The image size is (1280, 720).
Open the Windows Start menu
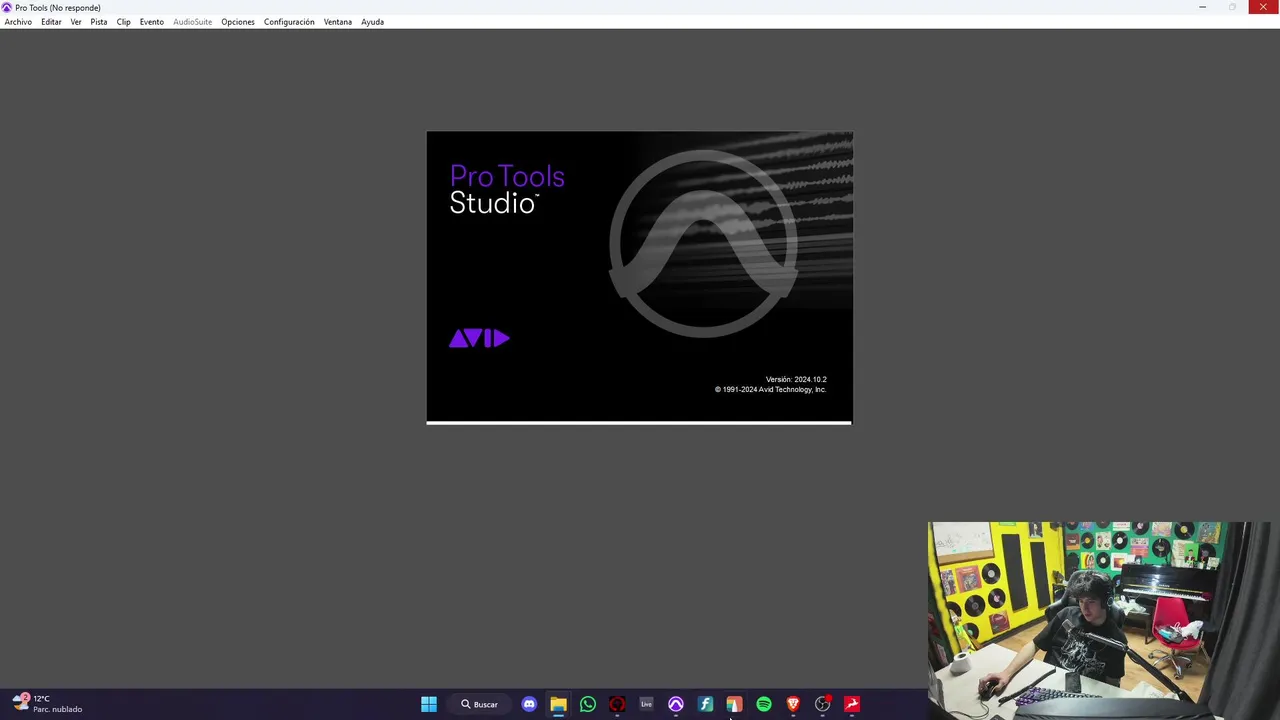pos(429,704)
